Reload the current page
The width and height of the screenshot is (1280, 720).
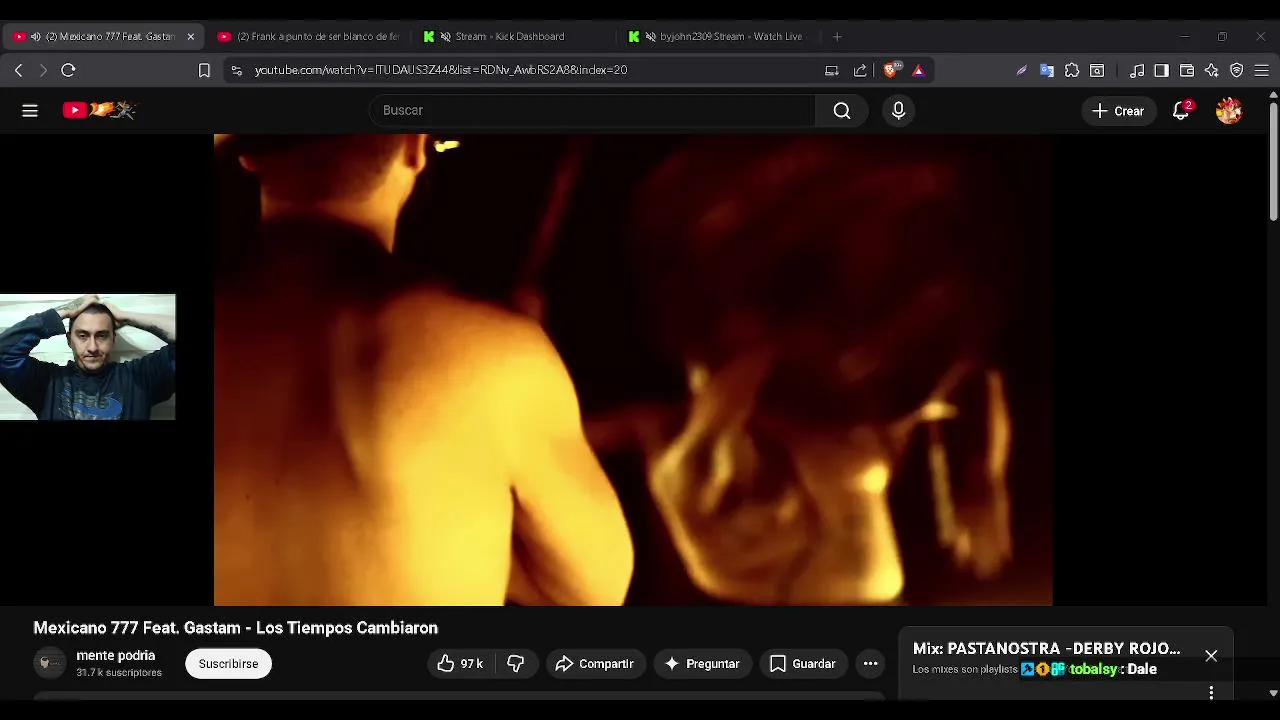68,70
